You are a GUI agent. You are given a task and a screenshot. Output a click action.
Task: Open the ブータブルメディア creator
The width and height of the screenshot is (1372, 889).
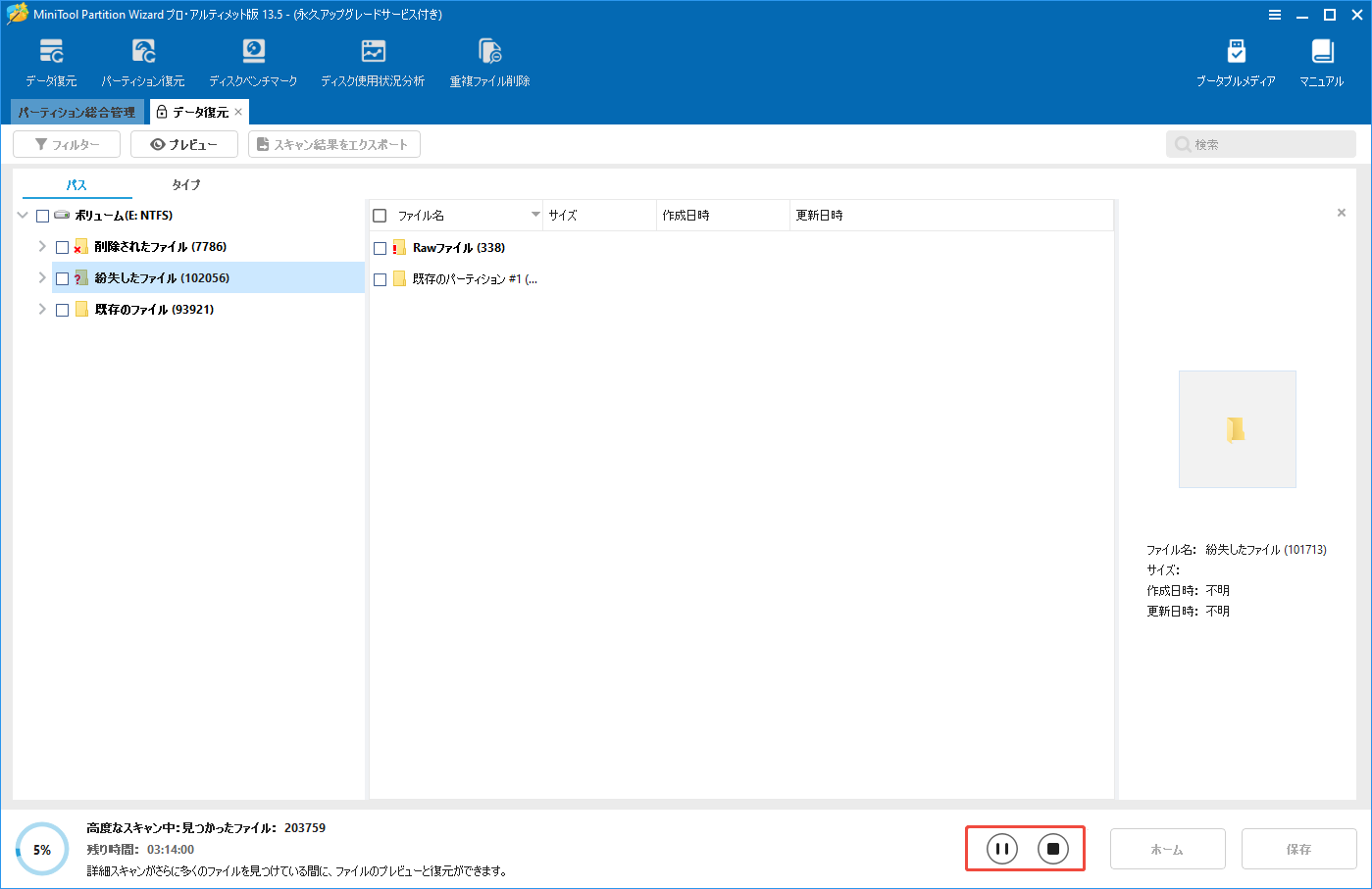click(1237, 61)
